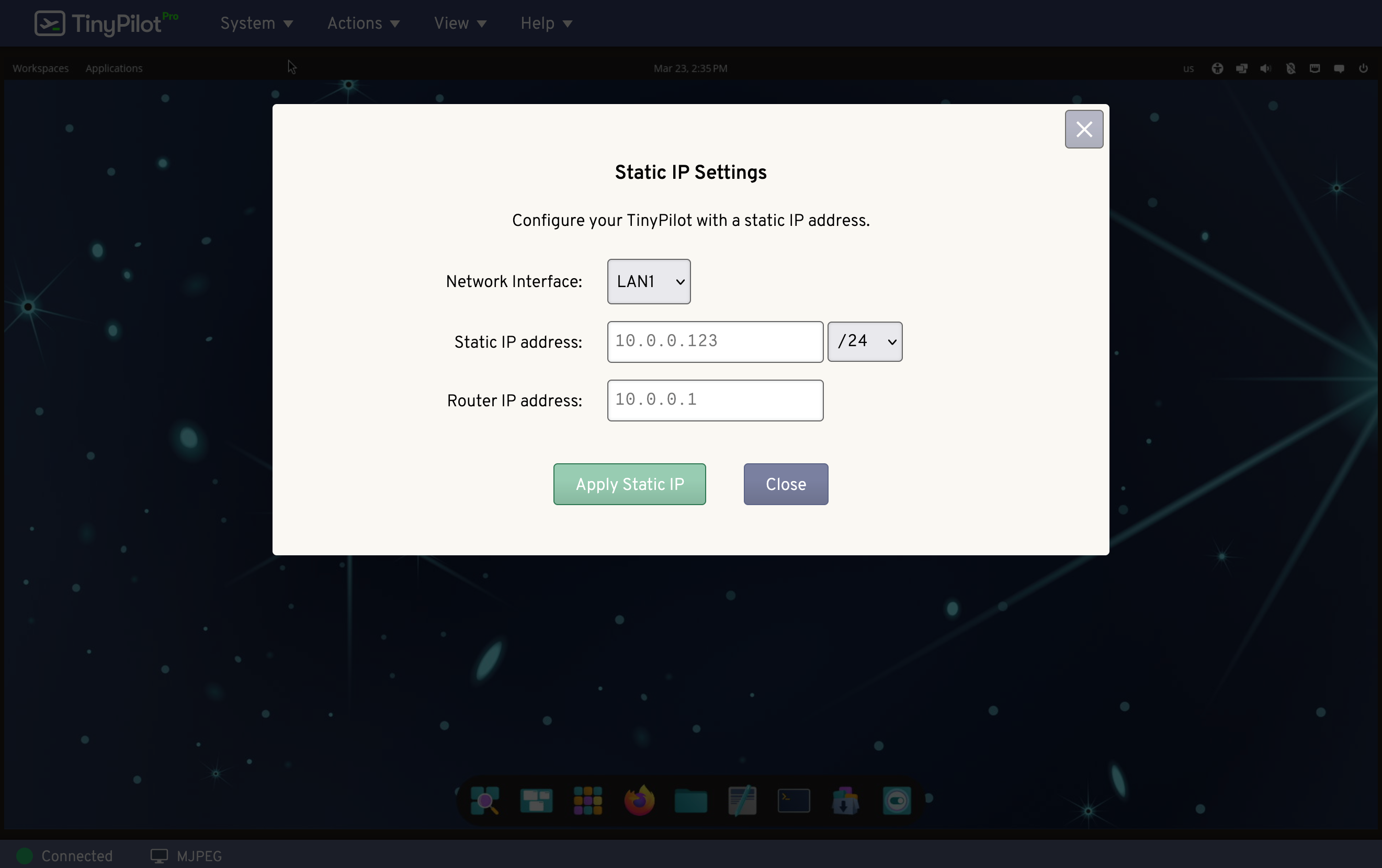Open the Files folder icon in dock

pyautogui.click(x=690, y=801)
